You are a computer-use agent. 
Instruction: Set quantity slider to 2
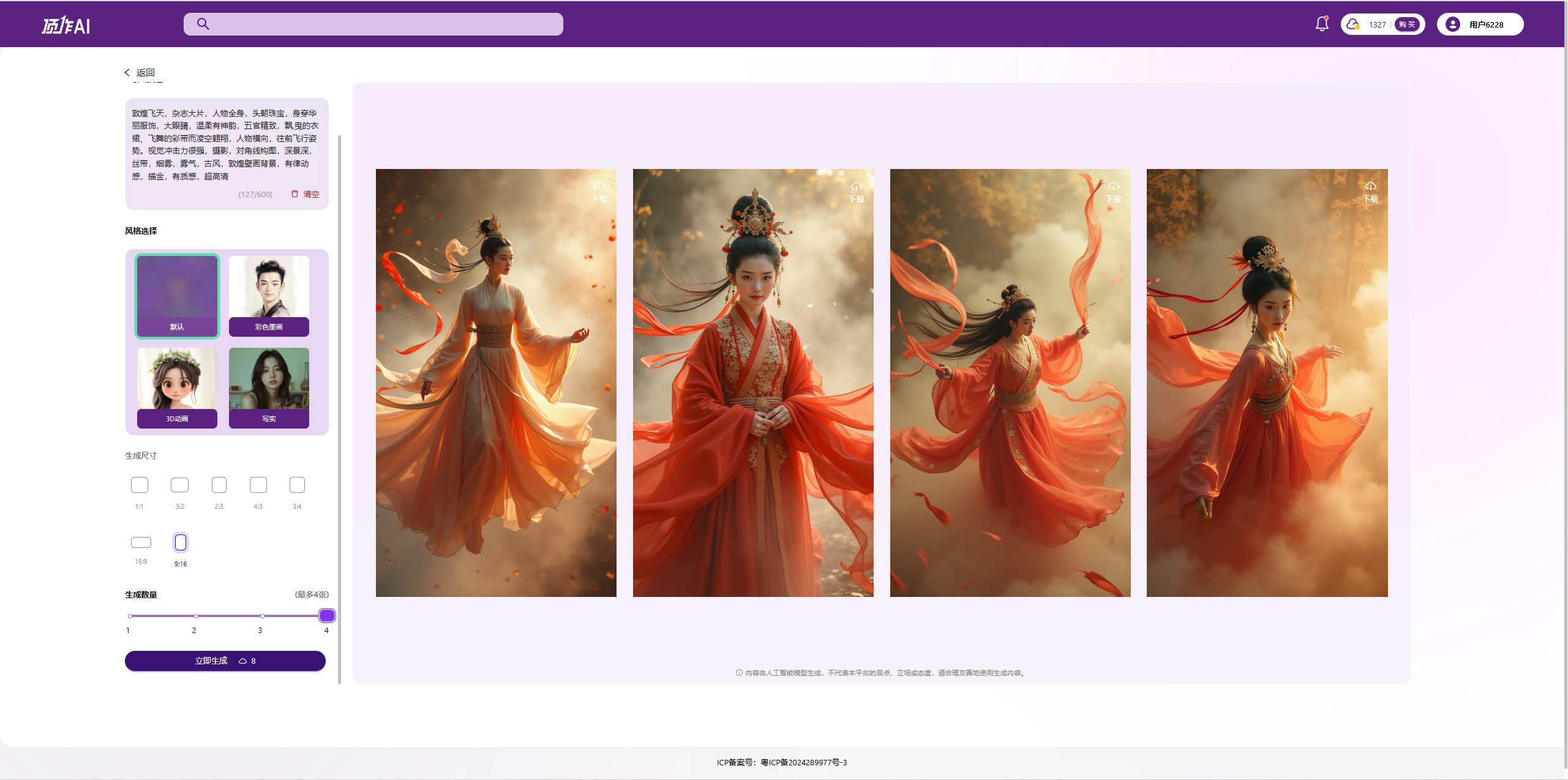[x=196, y=616]
